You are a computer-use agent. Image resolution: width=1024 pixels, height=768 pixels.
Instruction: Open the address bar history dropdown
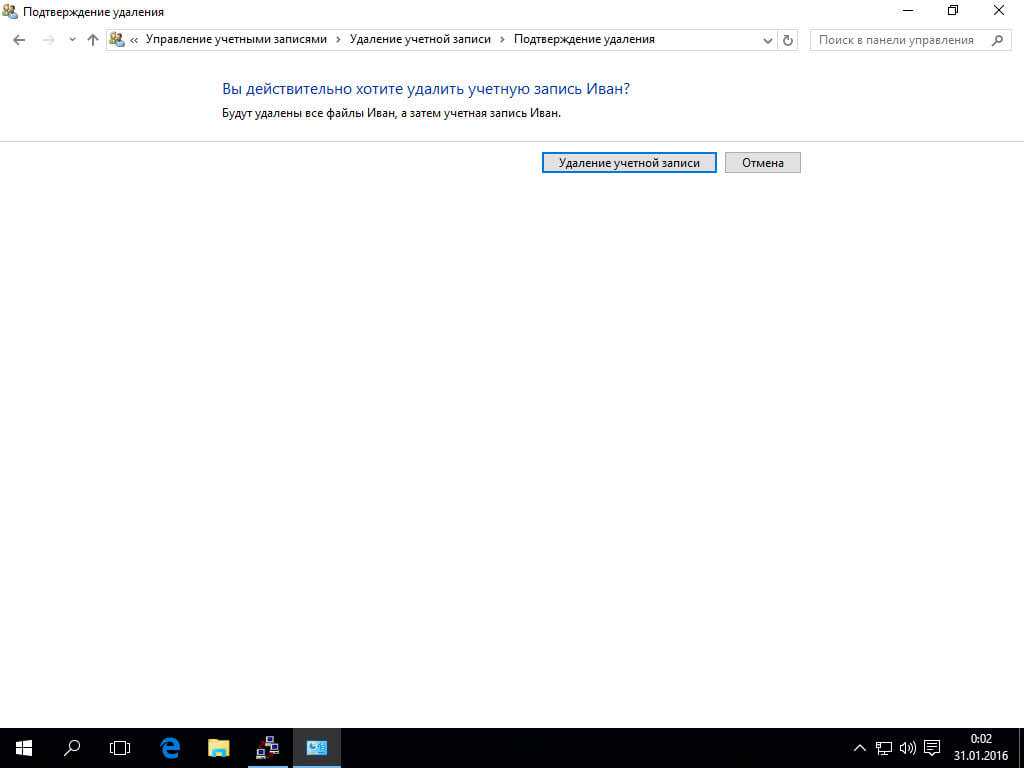coord(767,40)
